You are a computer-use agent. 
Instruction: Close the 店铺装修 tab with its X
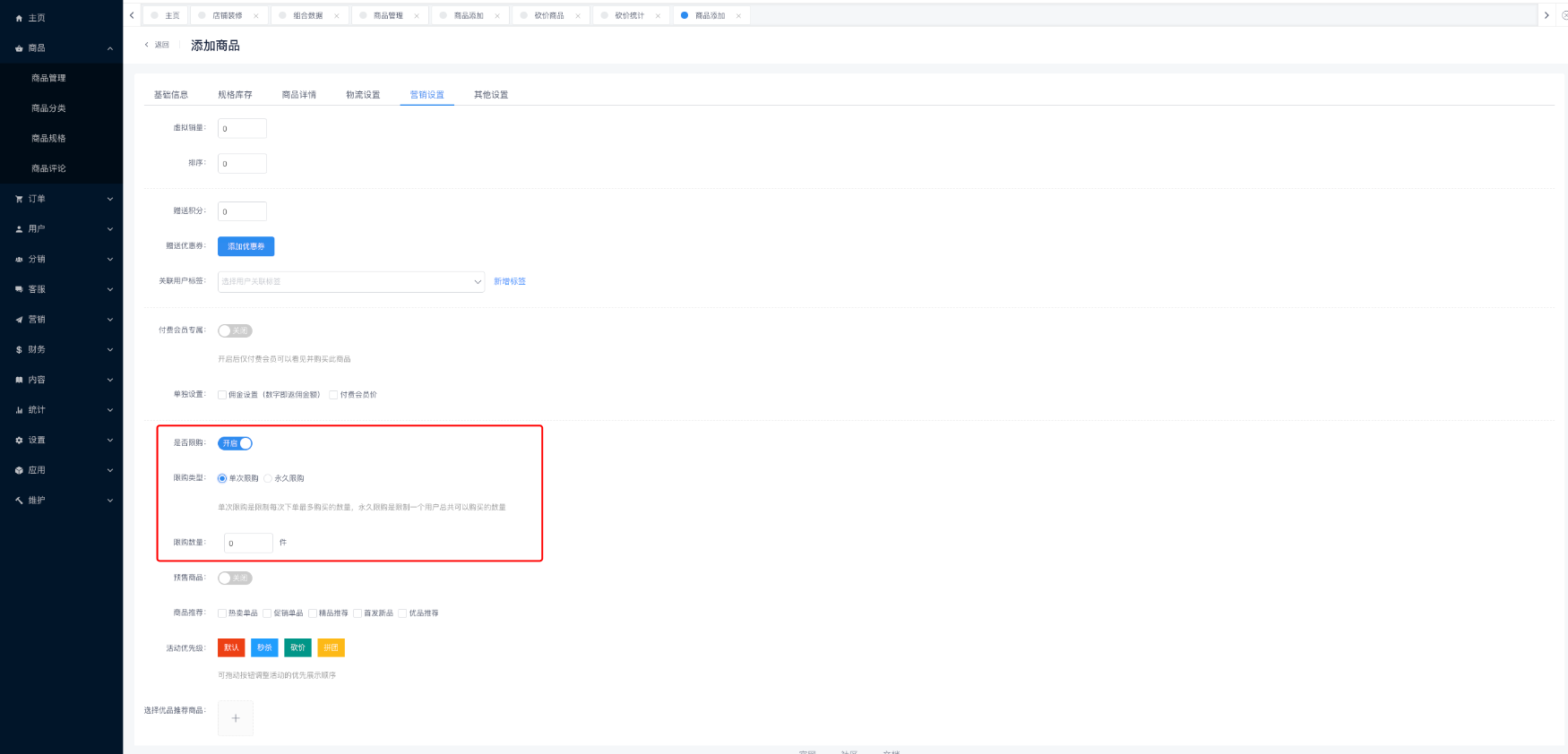256,16
